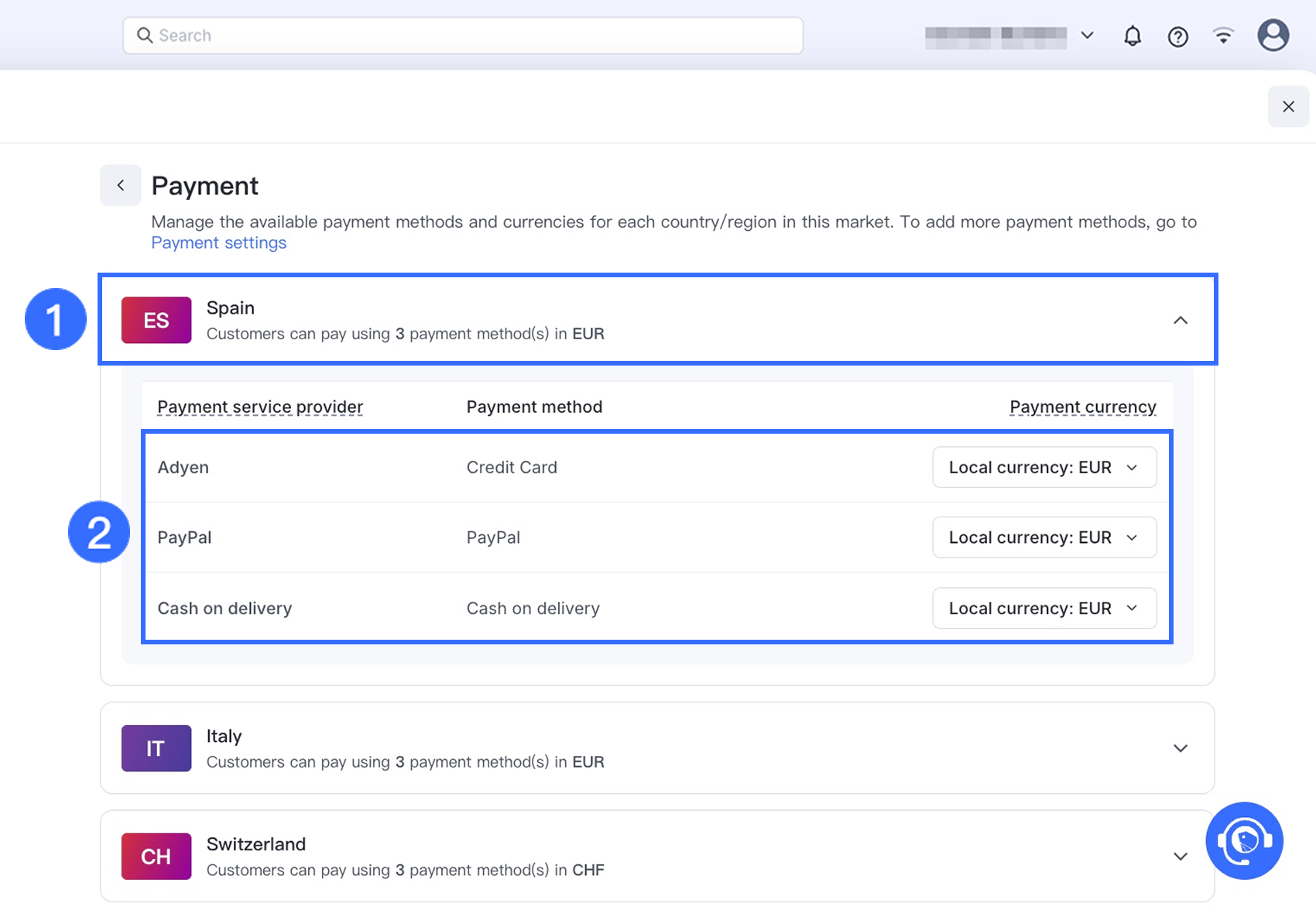Open the Payment settings link
Viewport: 1316px width, 917px height.
click(218, 242)
